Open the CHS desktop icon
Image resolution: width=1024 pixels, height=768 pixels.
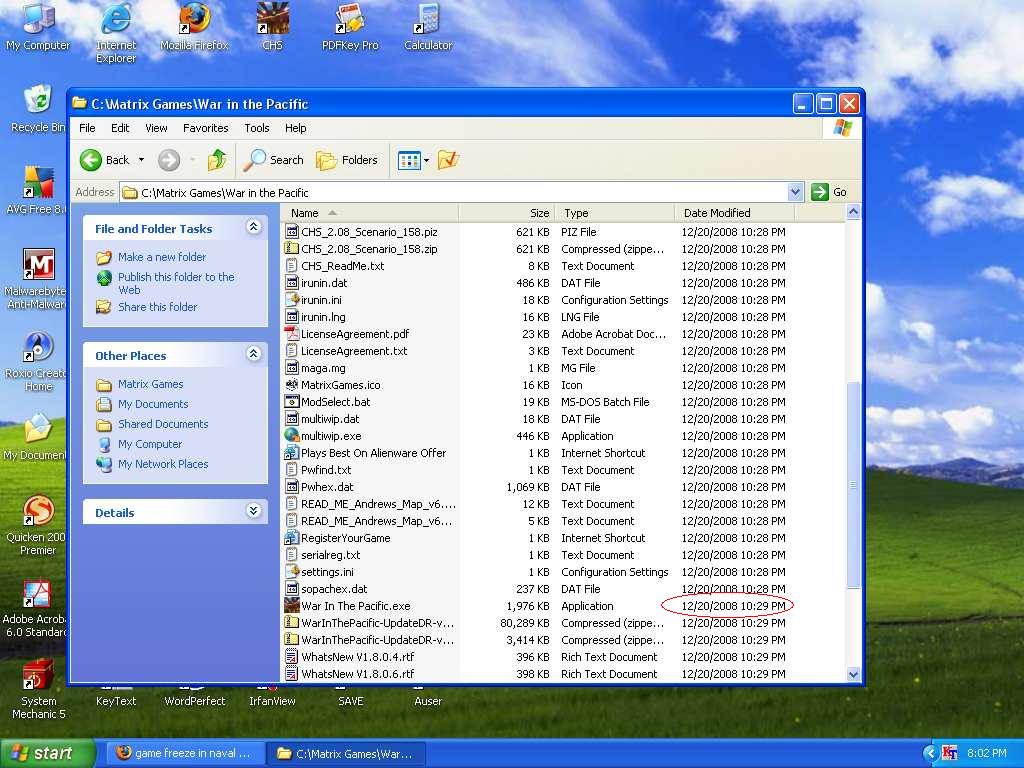pyautogui.click(x=271, y=22)
